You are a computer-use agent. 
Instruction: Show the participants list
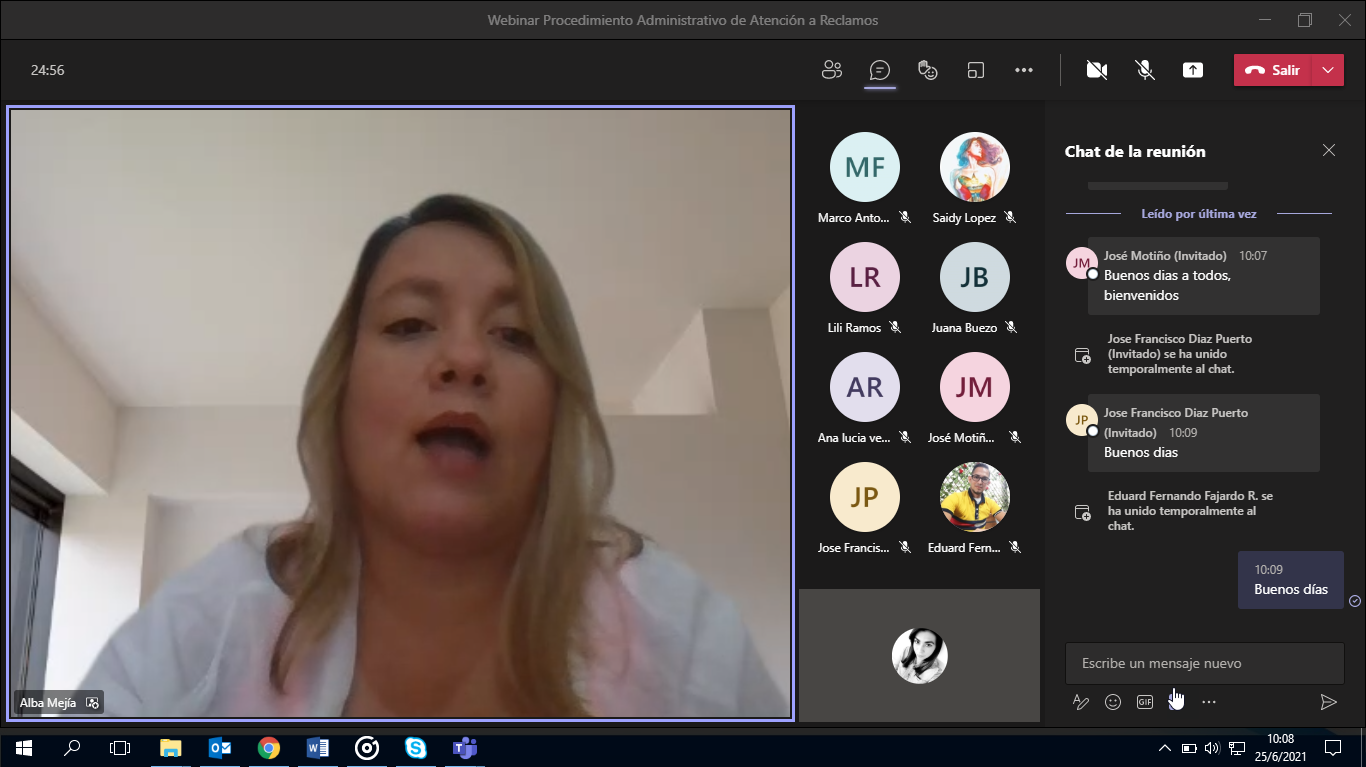(831, 70)
